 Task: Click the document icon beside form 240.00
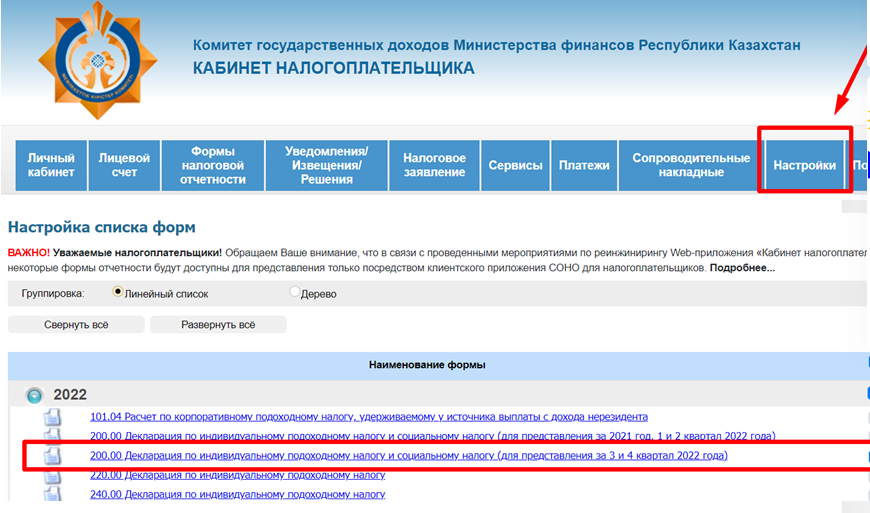coord(52,494)
